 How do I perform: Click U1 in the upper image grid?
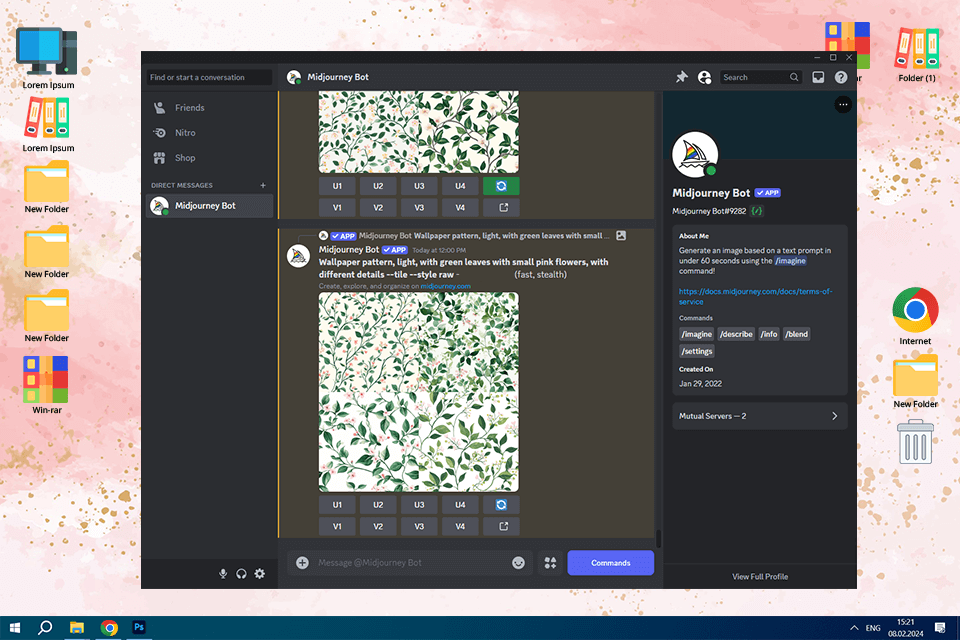click(x=337, y=186)
